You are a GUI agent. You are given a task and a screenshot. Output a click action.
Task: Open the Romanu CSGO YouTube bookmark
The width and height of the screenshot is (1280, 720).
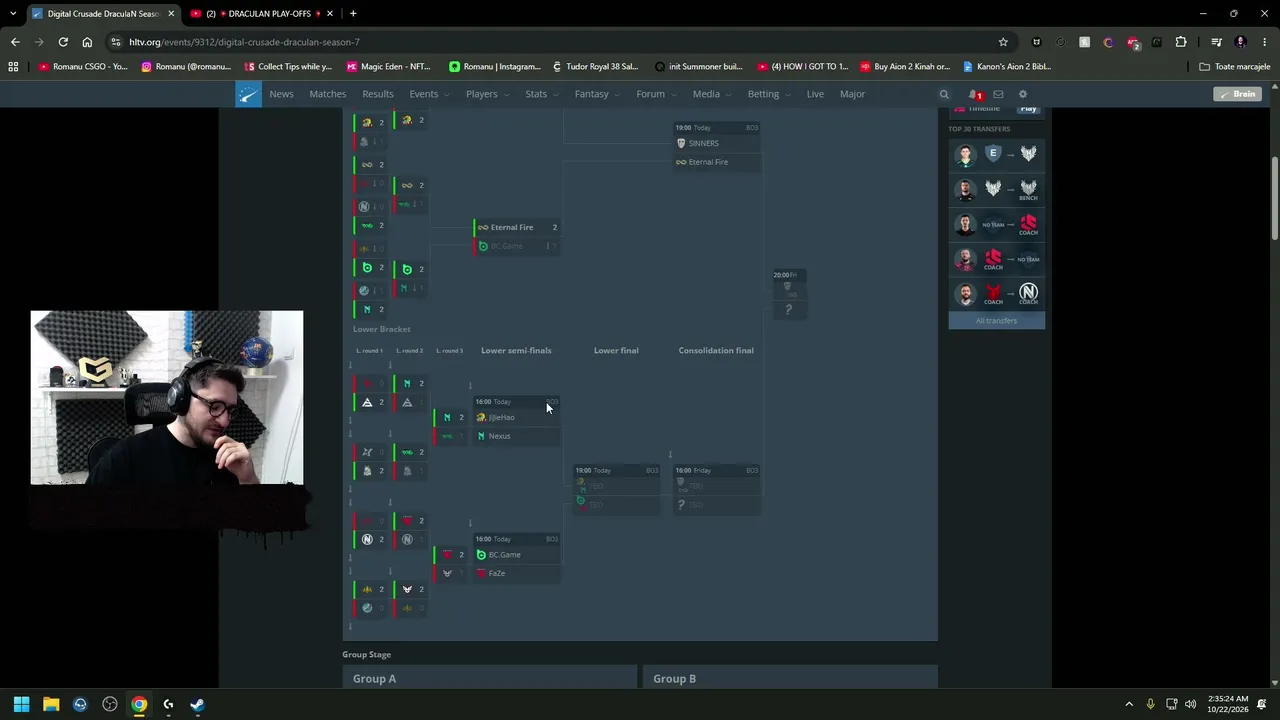[83, 67]
